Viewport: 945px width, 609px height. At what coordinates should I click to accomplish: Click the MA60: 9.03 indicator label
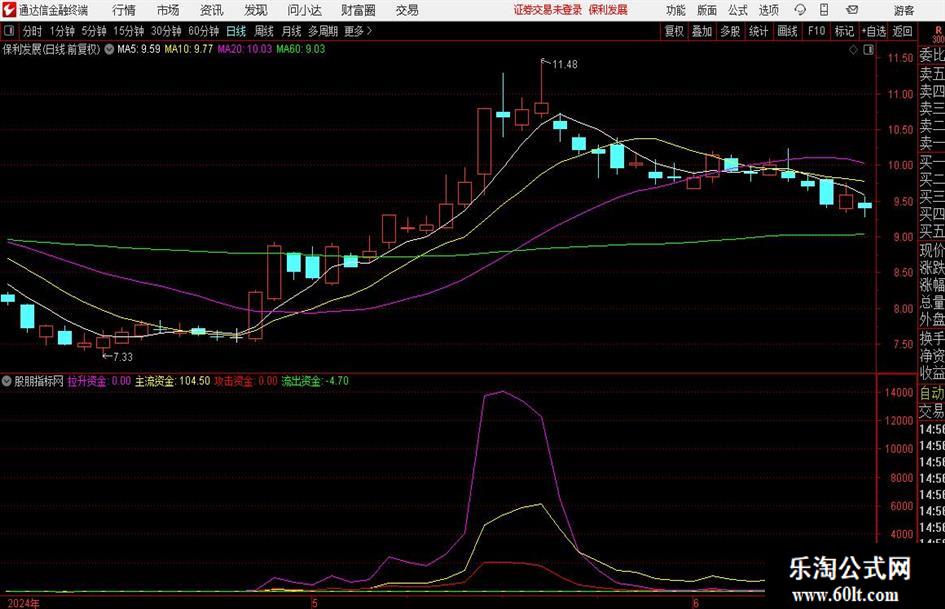tap(301, 49)
